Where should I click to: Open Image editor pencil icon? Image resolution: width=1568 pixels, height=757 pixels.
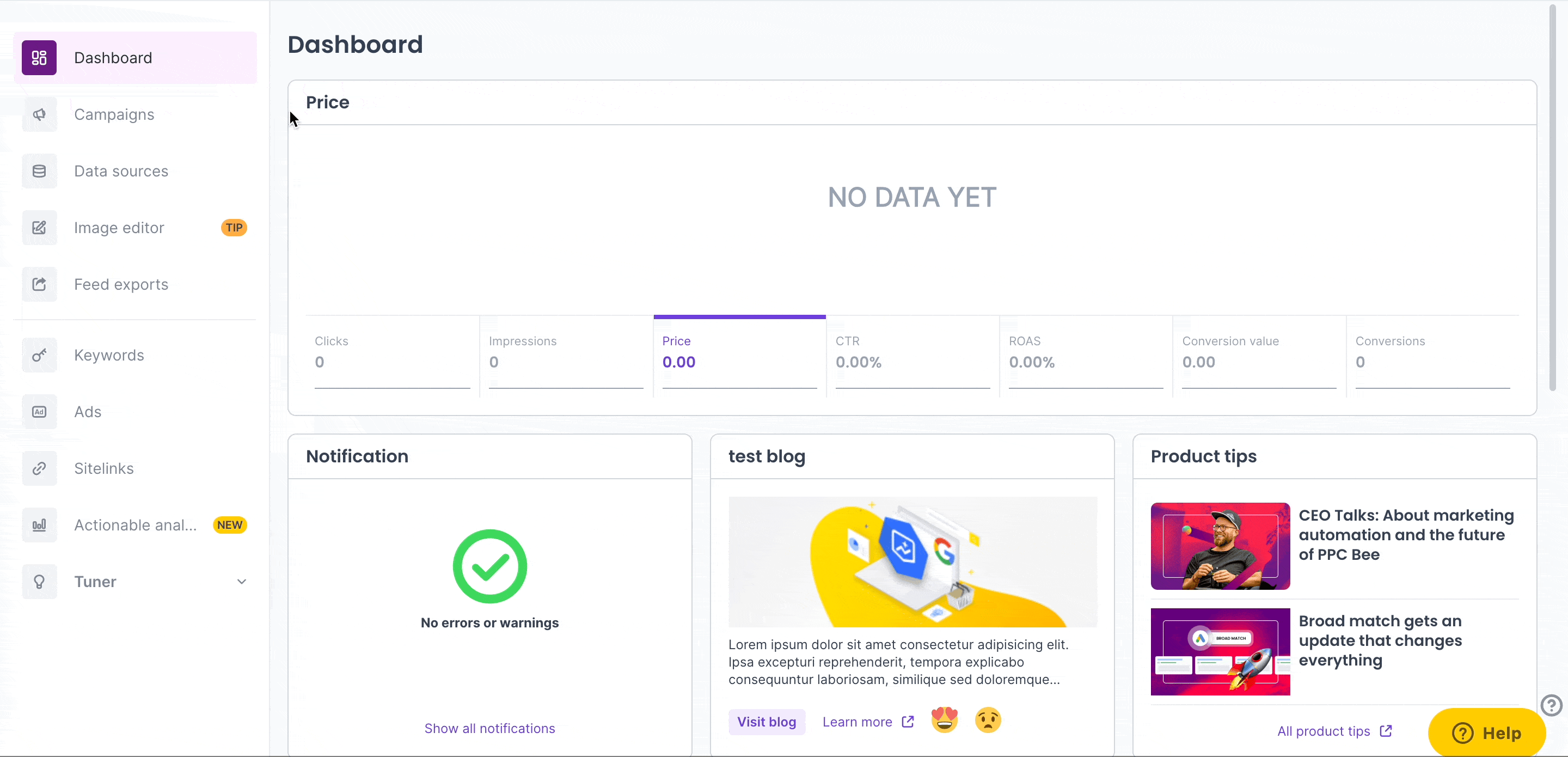tap(39, 228)
